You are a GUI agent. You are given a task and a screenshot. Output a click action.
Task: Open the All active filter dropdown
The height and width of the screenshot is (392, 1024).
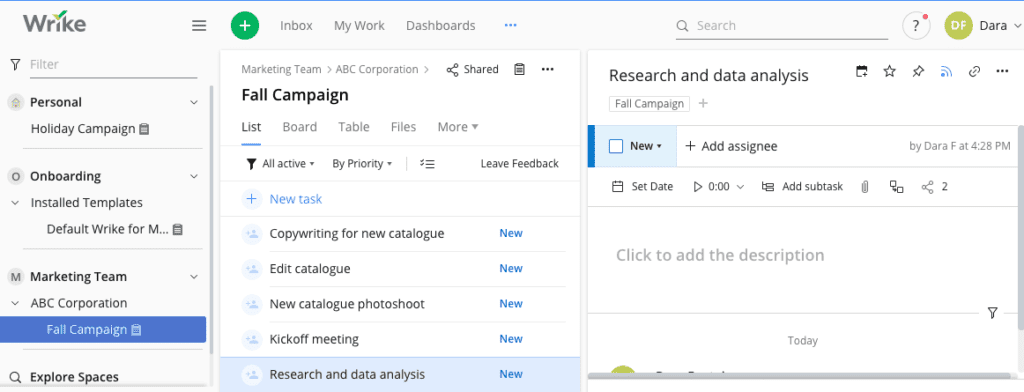(281, 163)
